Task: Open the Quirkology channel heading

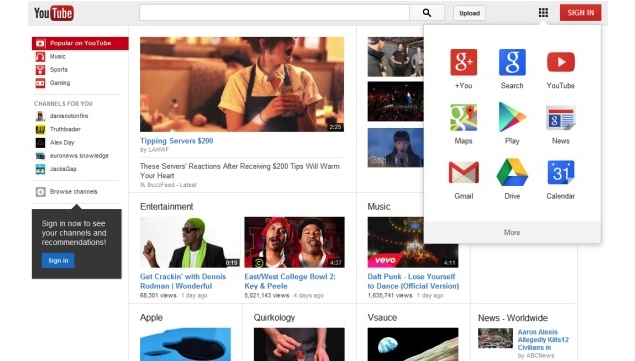Action: click(274, 318)
